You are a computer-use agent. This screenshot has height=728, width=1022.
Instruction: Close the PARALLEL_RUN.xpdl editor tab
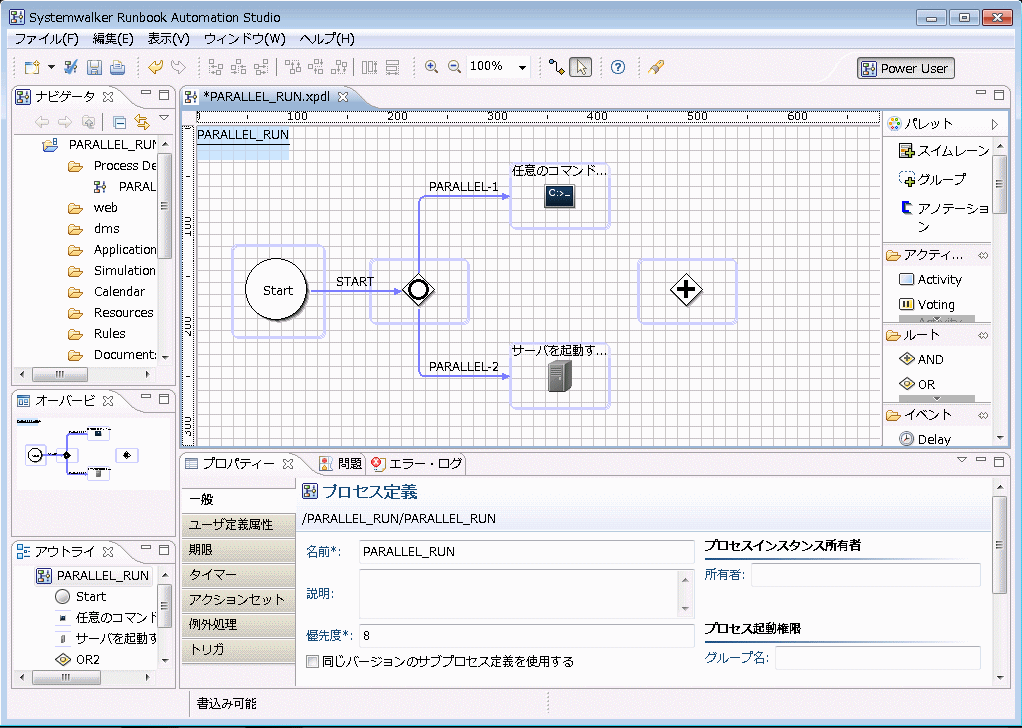pos(343,96)
